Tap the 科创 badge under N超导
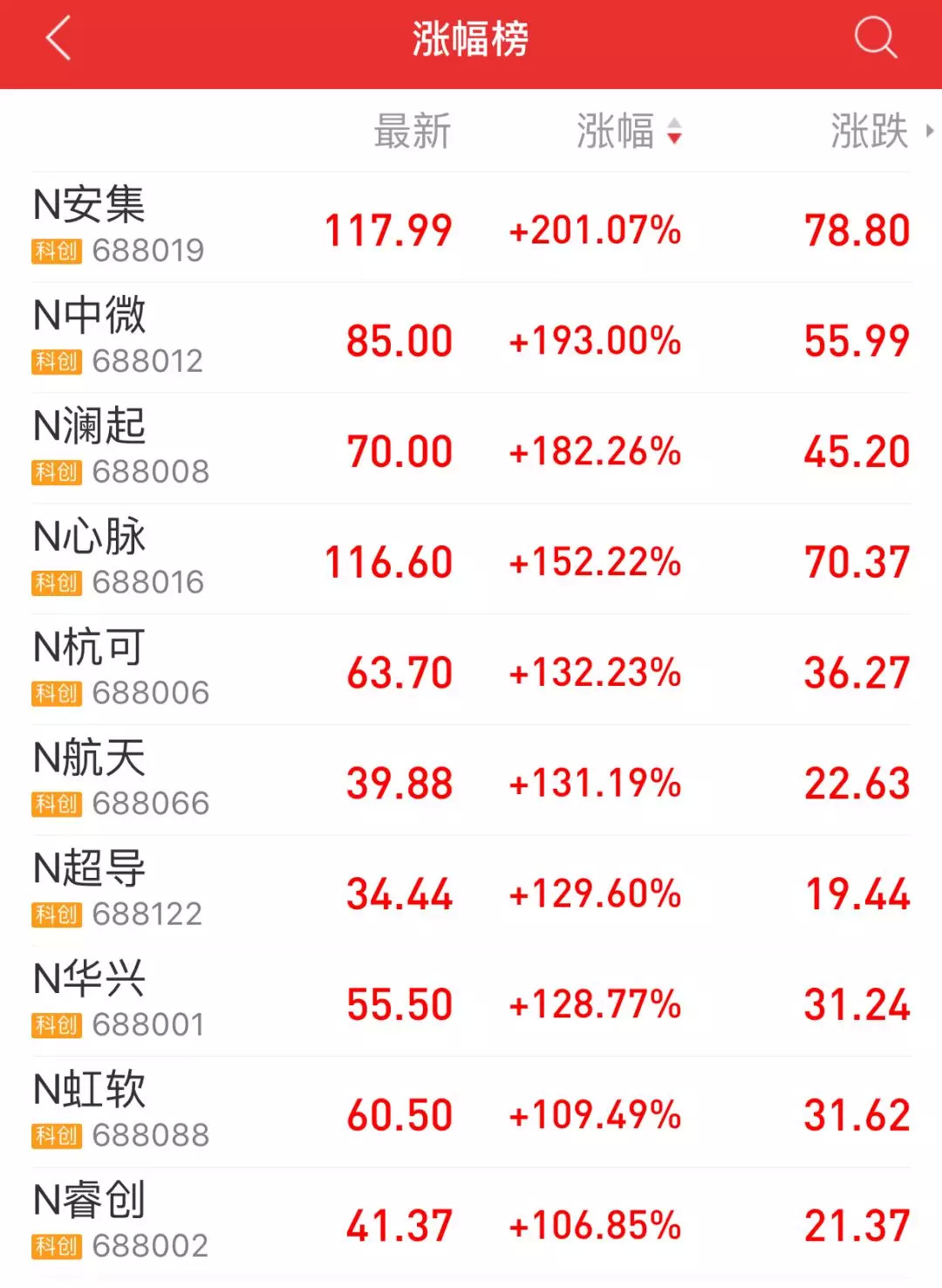The height and width of the screenshot is (1288, 942). pyautogui.click(x=57, y=915)
